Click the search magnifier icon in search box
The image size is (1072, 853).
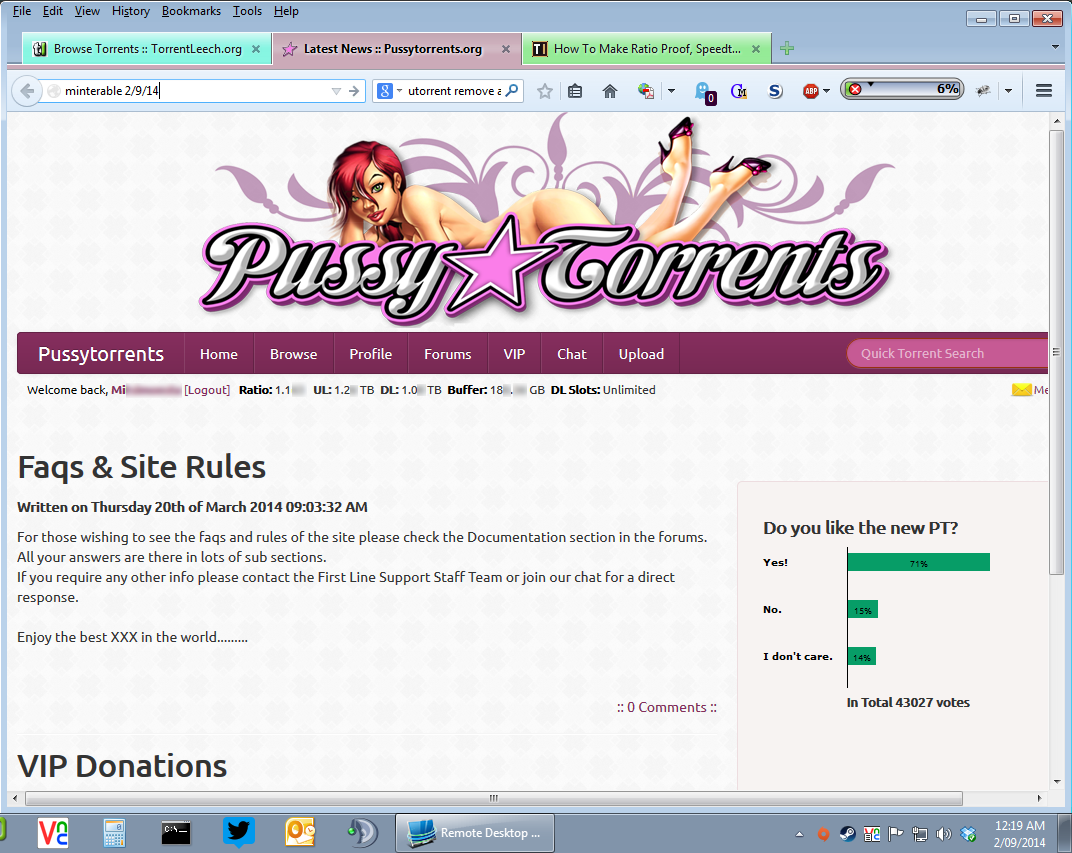tap(512, 90)
